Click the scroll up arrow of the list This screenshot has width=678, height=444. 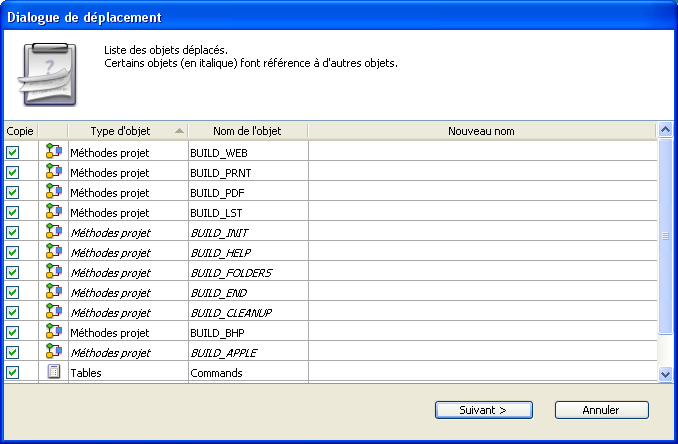pos(665,131)
